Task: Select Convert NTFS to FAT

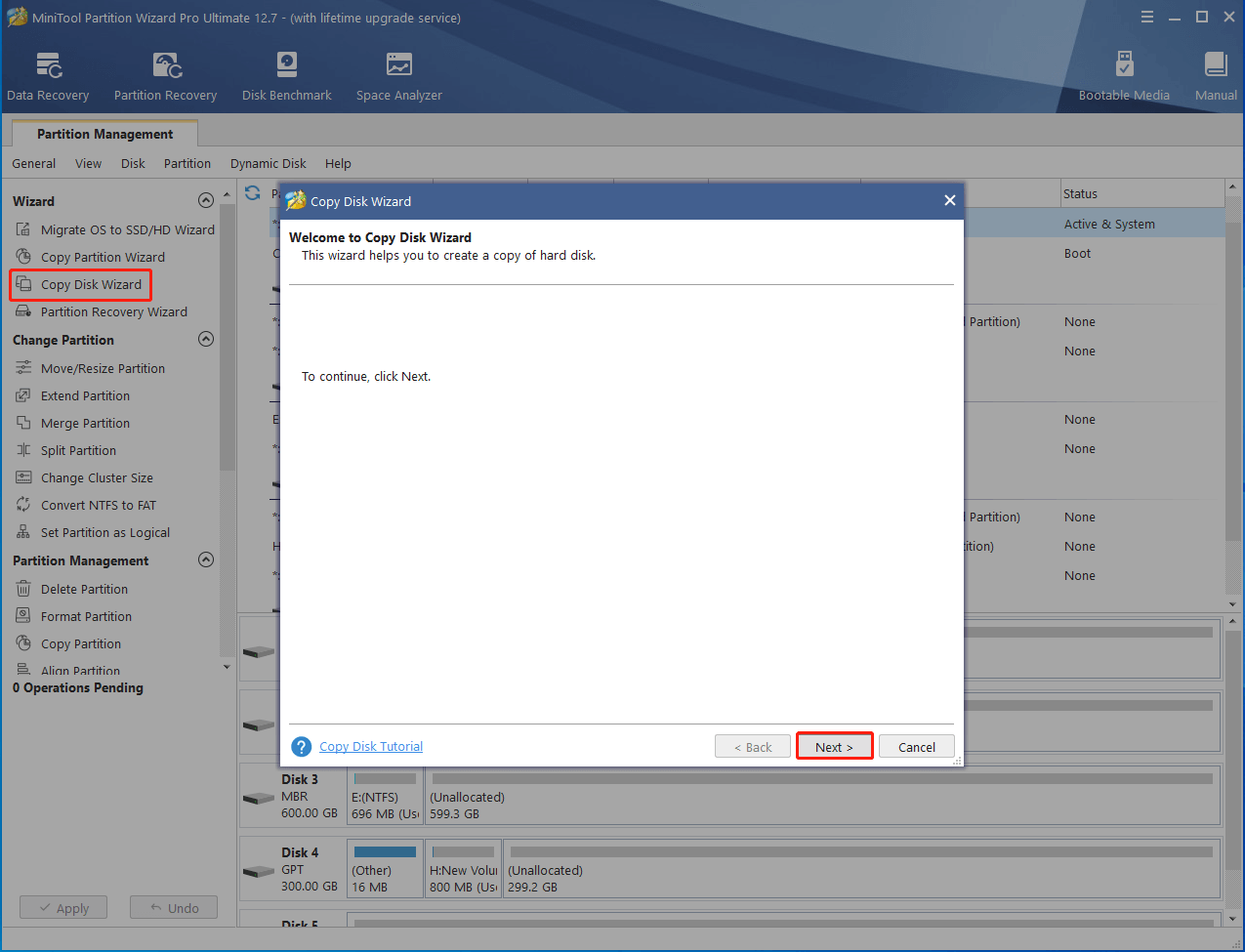Action: pos(86,505)
